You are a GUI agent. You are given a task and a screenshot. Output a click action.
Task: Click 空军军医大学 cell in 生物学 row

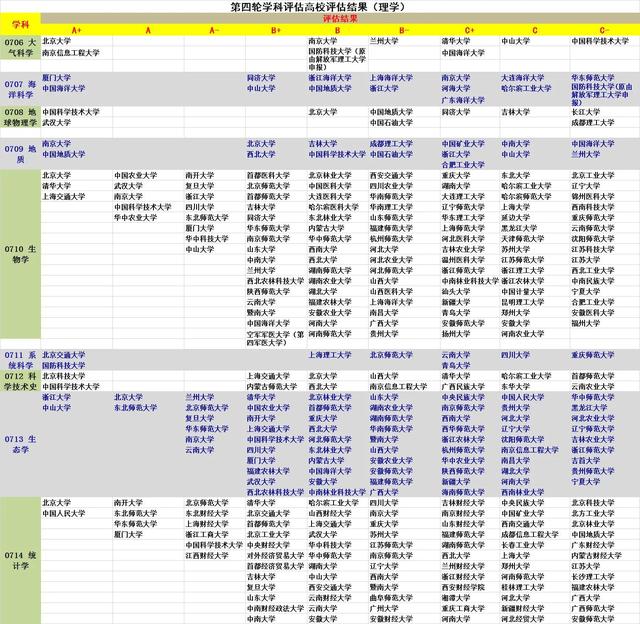[x=275, y=337]
